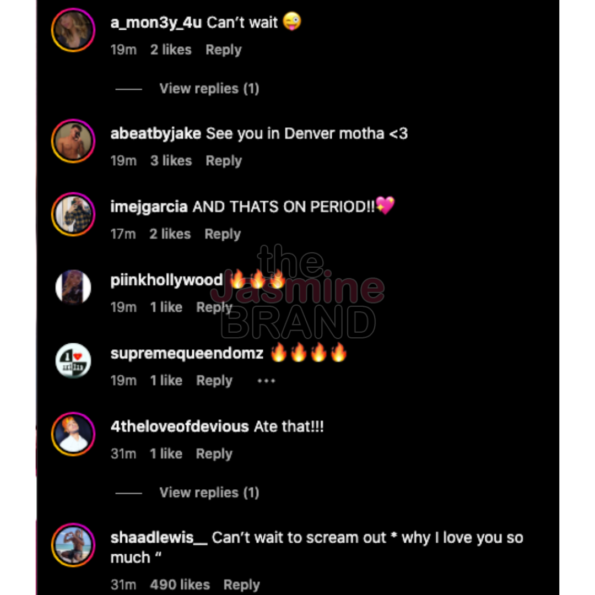Reply to imejgarcia's comment
Screen dimensions: 595x595
[222, 235]
